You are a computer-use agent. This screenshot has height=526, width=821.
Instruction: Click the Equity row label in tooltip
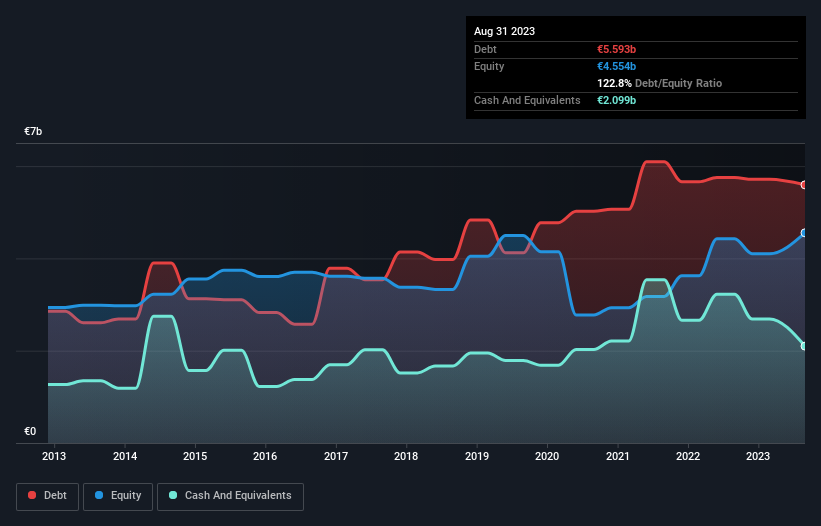(x=489, y=66)
